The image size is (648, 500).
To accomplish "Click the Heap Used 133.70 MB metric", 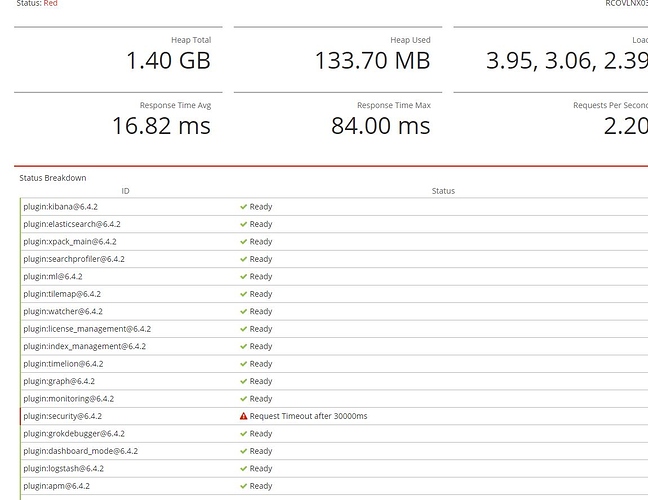I will (x=372, y=60).
